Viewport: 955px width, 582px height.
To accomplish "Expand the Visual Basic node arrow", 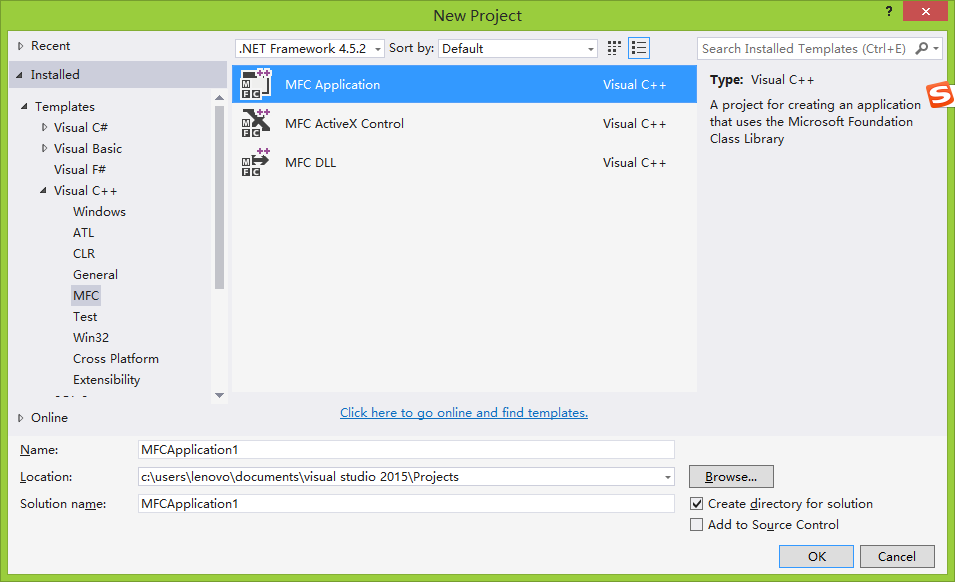I will point(44,149).
